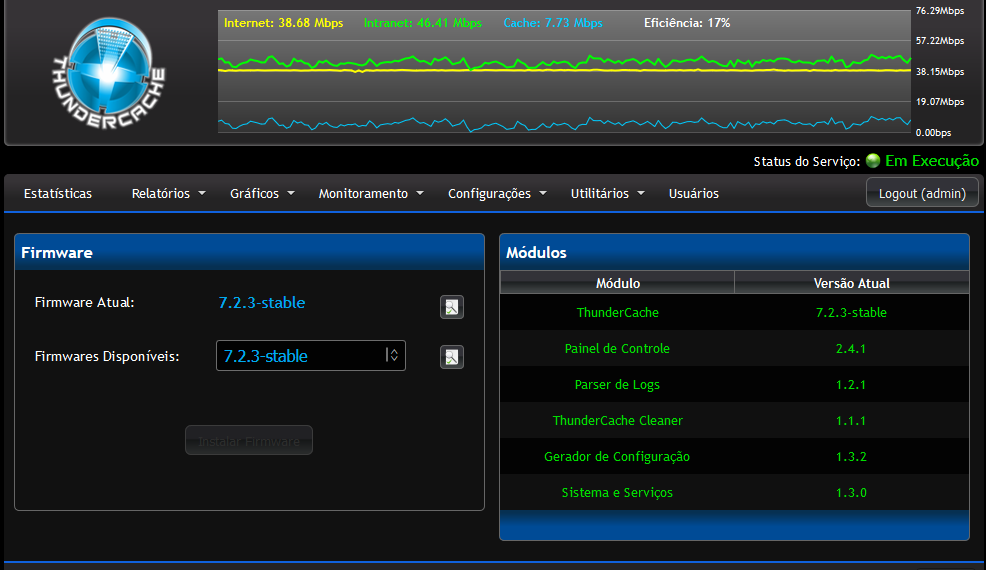The height and width of the screenshot is (570, 986).
Task: Click version 2.4.1 in modules table
Action: point(851,349)
